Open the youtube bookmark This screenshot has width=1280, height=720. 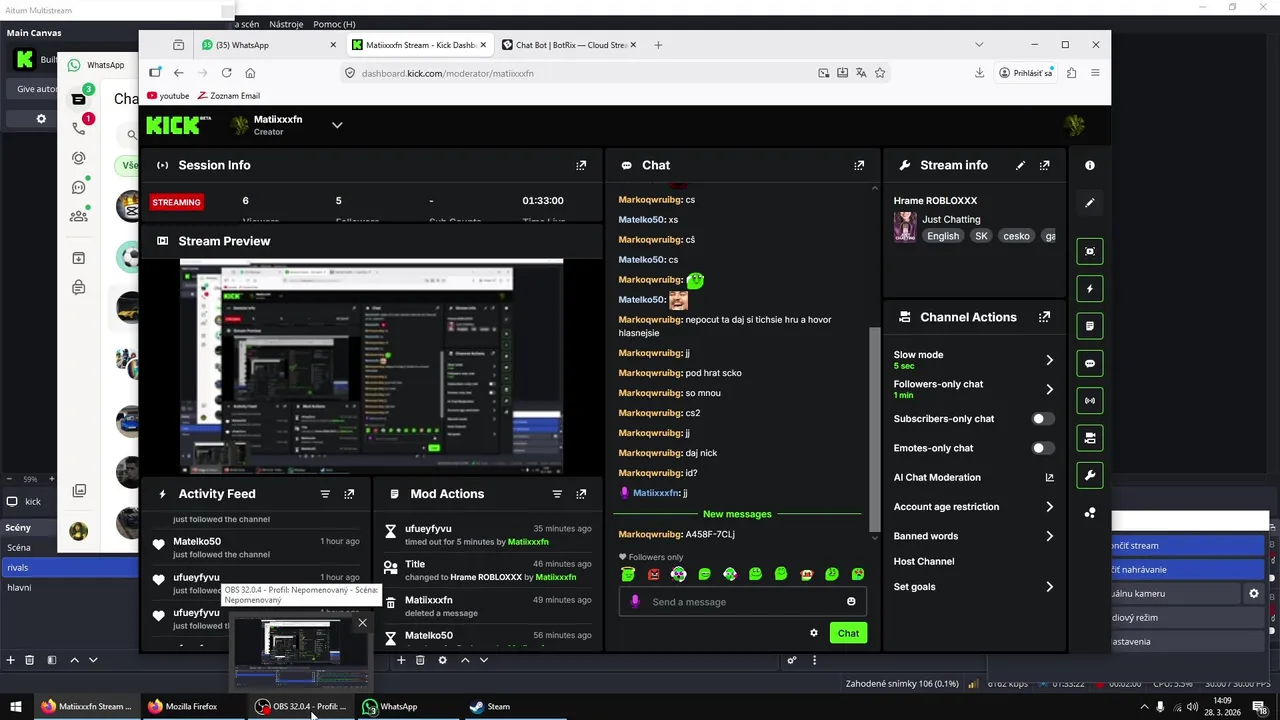(168, 96)
